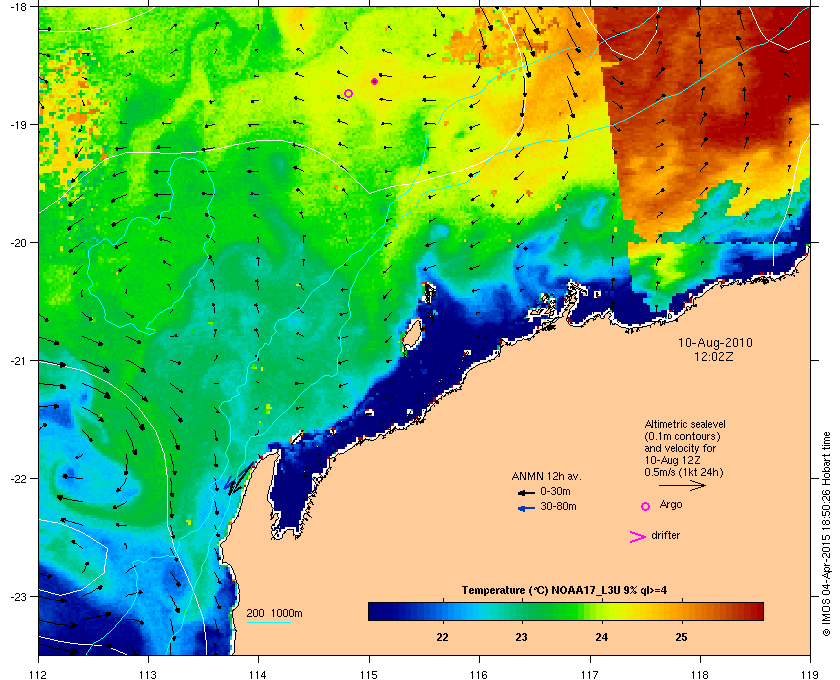Click the colorbar value 22

pyautogui.click(x=442, y=637)
